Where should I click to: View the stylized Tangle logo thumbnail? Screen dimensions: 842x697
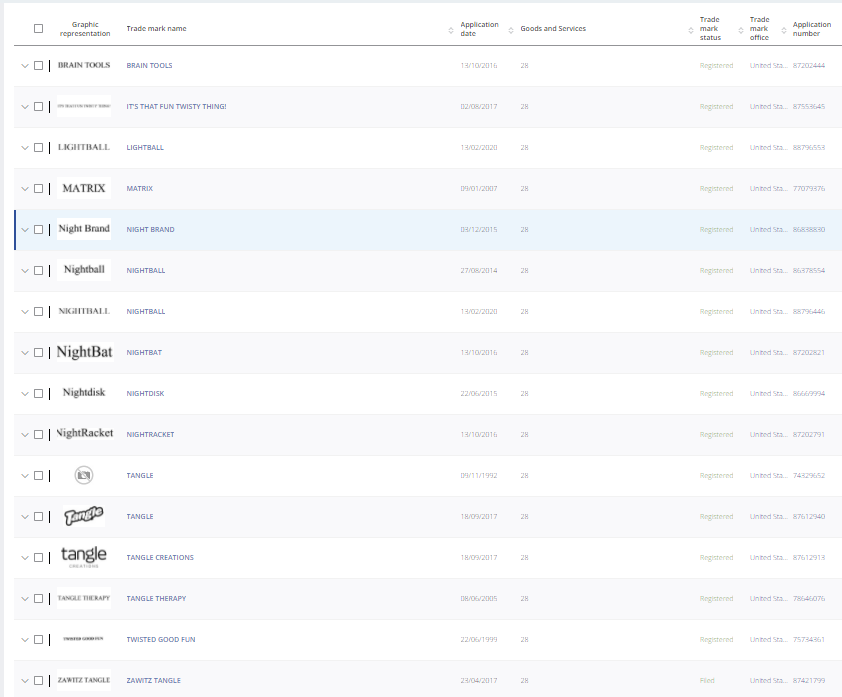(84, 516)
